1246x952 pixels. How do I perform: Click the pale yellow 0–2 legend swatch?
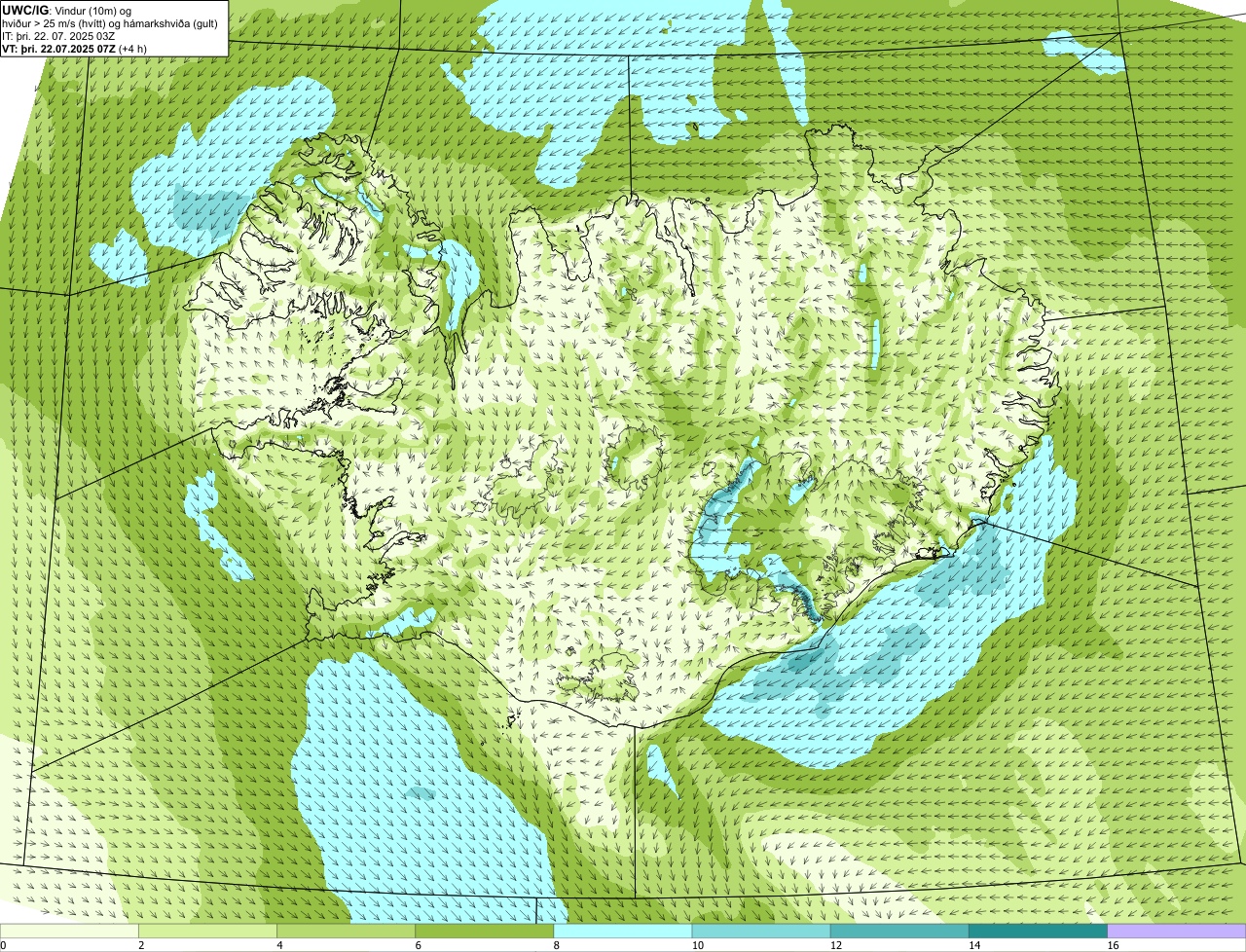click(x=69, y=932)
